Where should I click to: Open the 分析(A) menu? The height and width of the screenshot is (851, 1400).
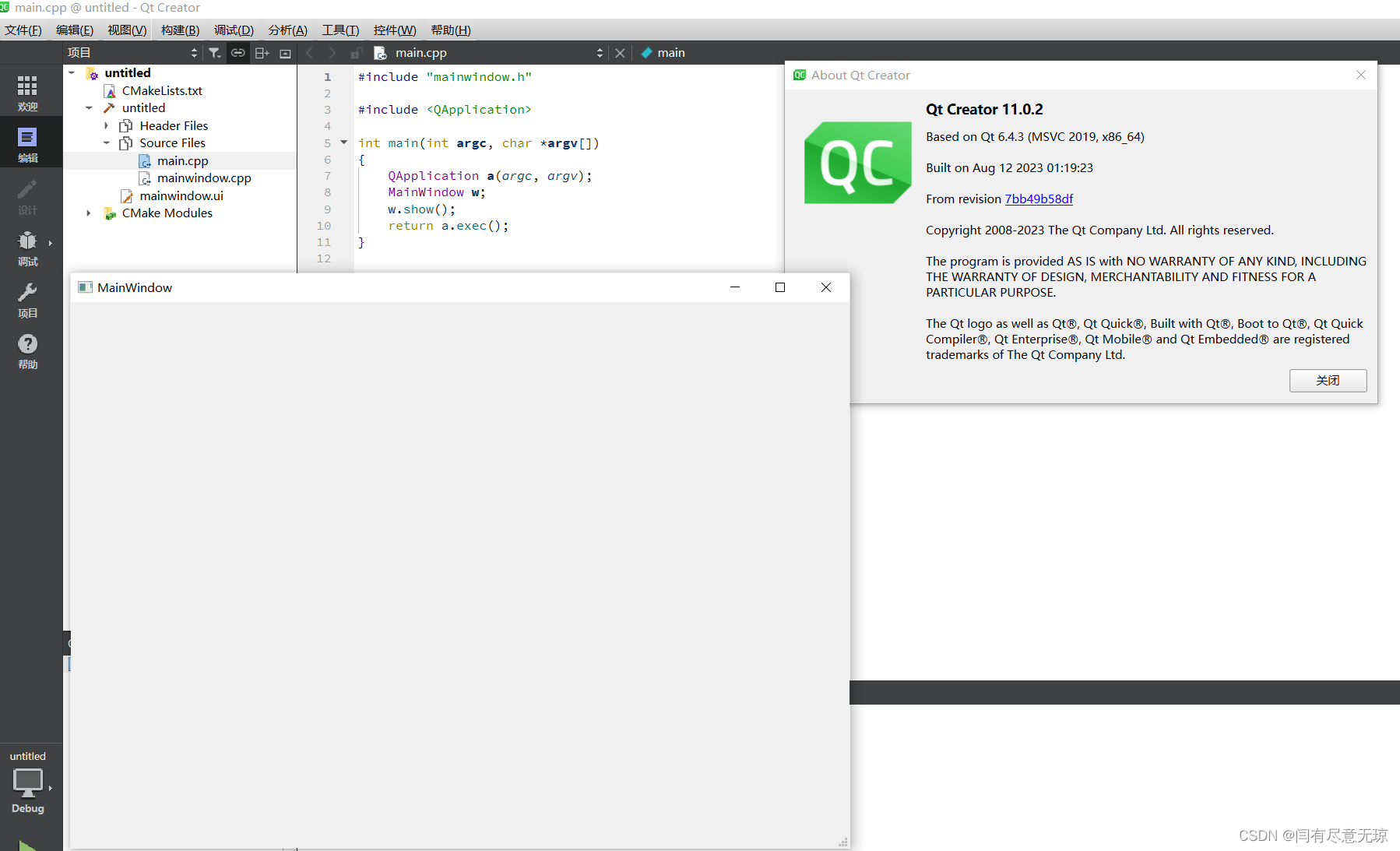[x=287, y=30]
